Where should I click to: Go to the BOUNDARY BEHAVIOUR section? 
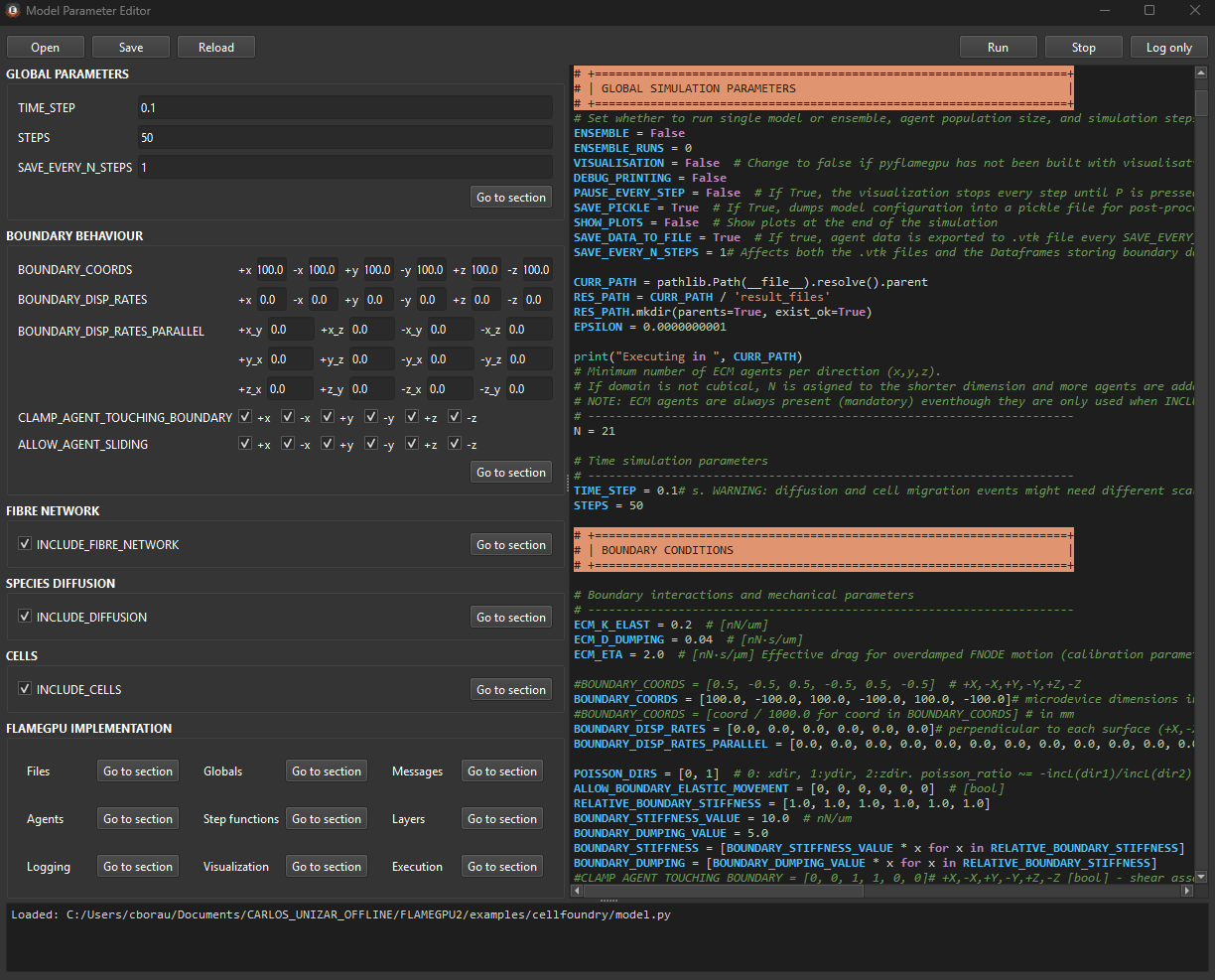click(510, 471)
